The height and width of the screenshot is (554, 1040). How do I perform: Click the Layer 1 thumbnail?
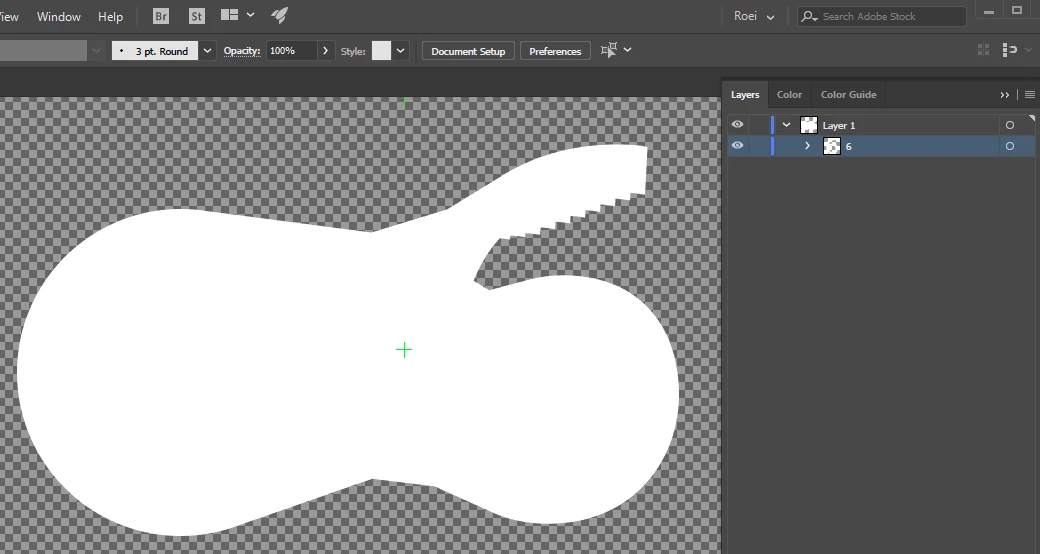[x=809, y=125]
